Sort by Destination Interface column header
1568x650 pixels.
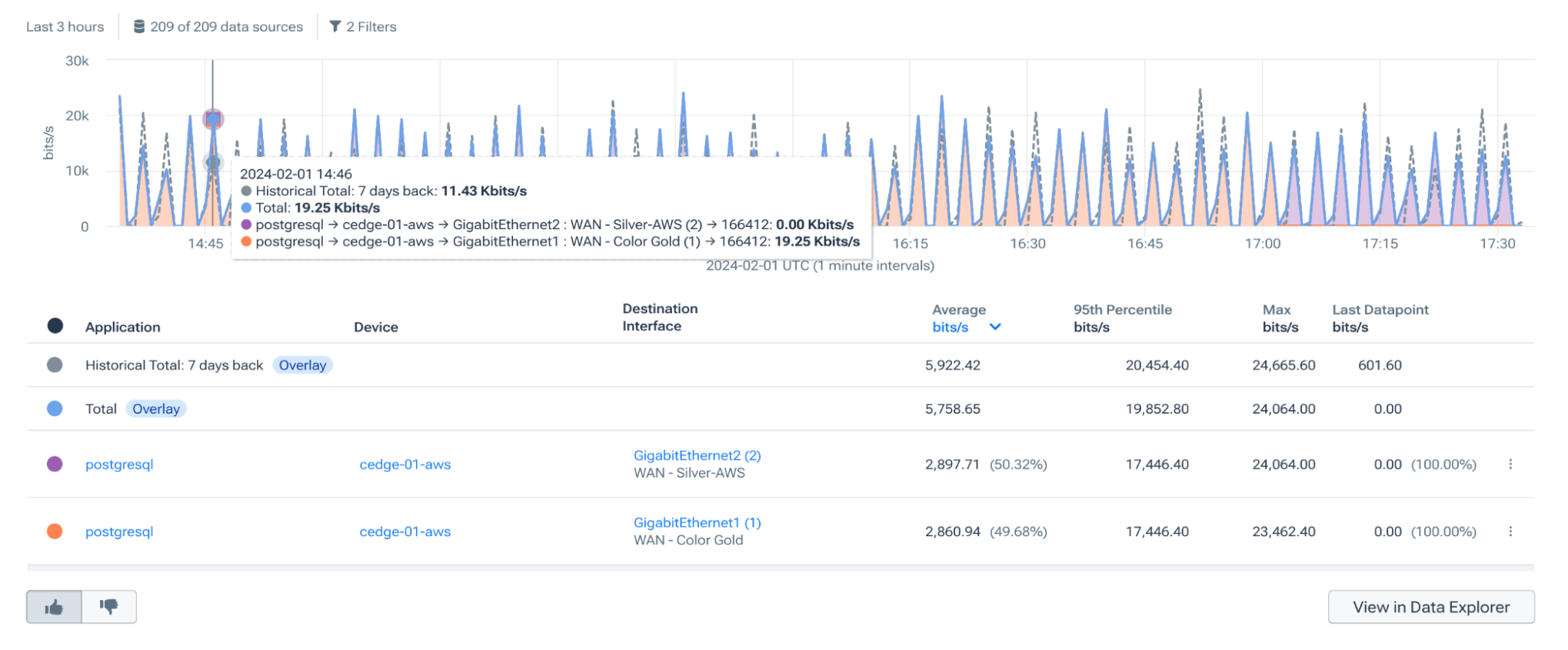coord(661,317)
